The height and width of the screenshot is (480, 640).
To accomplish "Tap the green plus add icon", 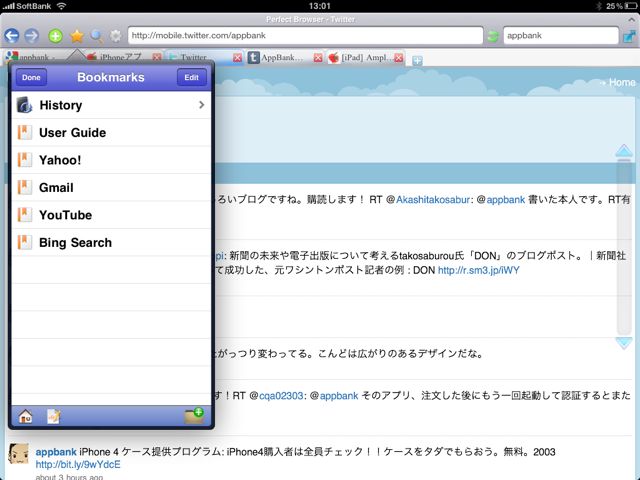I will tap(56, 36).
